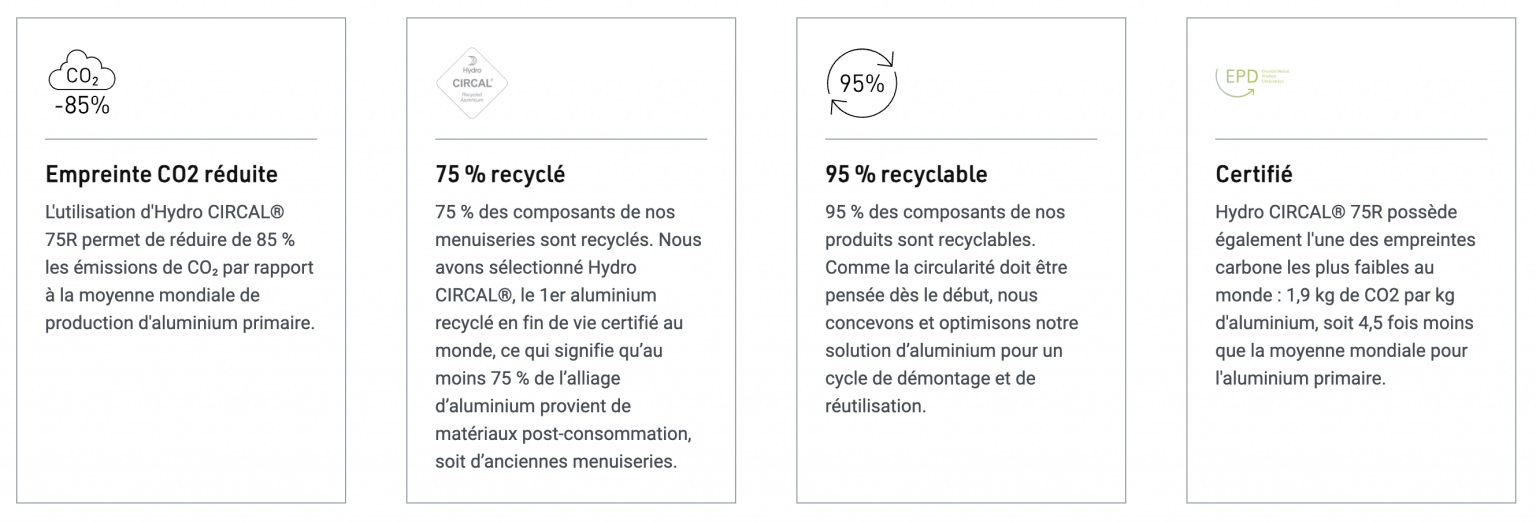Select the "75 % recyclé" heading

coord(500,175)
